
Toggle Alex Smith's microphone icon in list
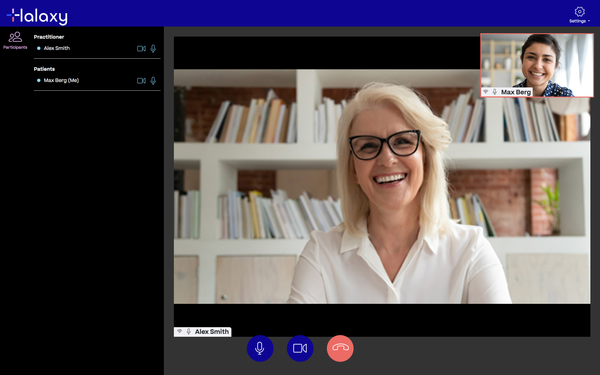153,49
